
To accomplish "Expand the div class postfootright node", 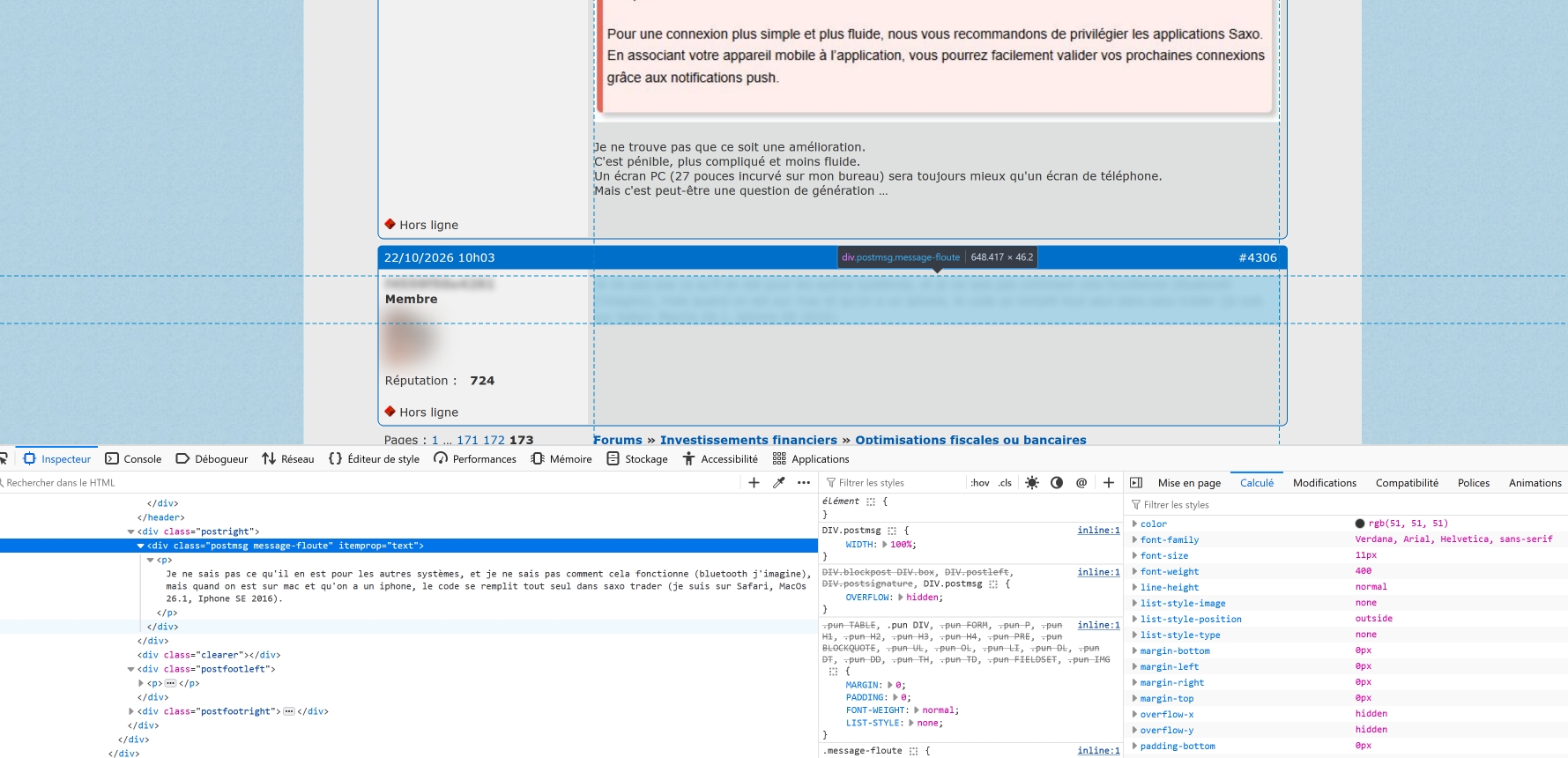I will pyautogui.click(x=131, y=711).
